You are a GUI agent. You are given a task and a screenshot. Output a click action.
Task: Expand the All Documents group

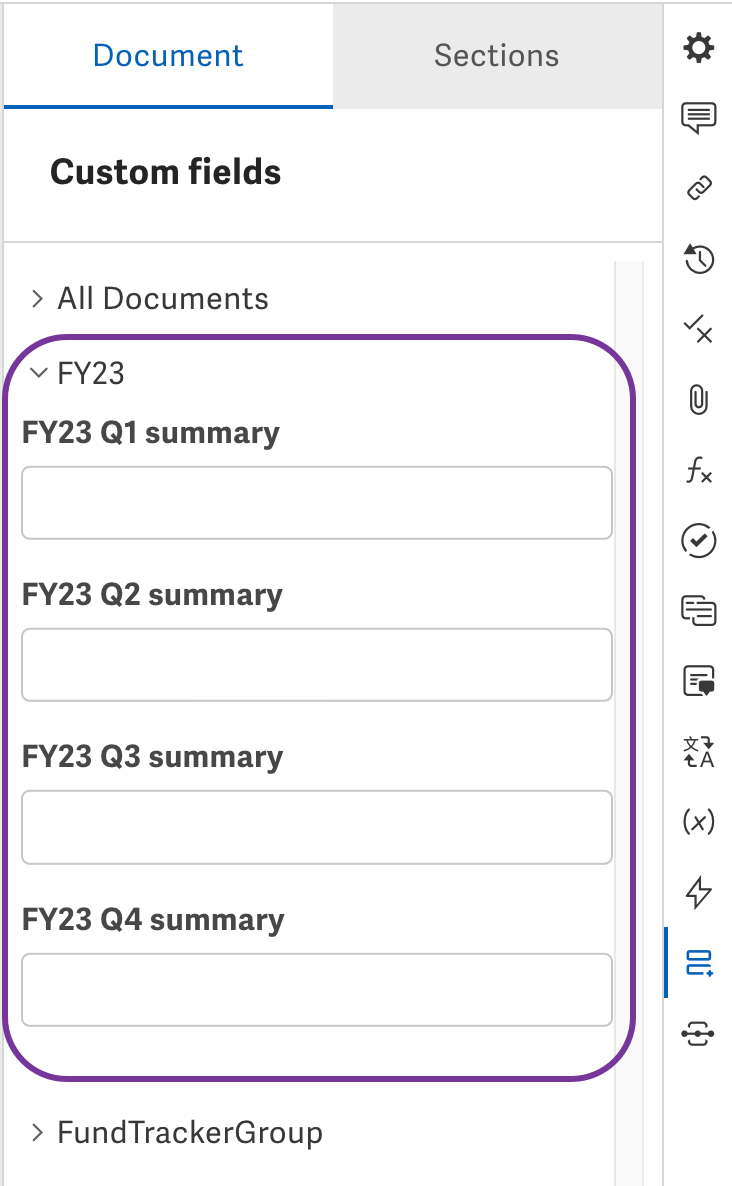tap(147, 298)
